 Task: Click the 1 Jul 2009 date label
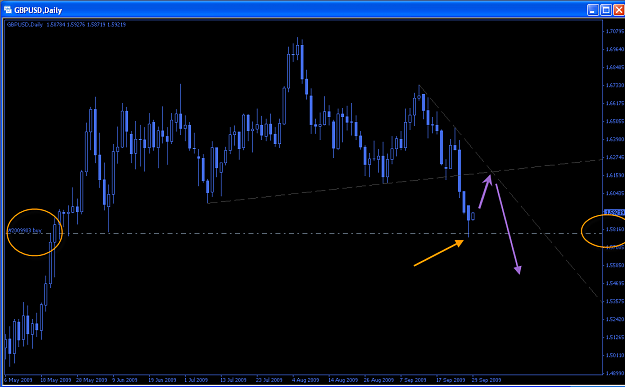point(197,380)
